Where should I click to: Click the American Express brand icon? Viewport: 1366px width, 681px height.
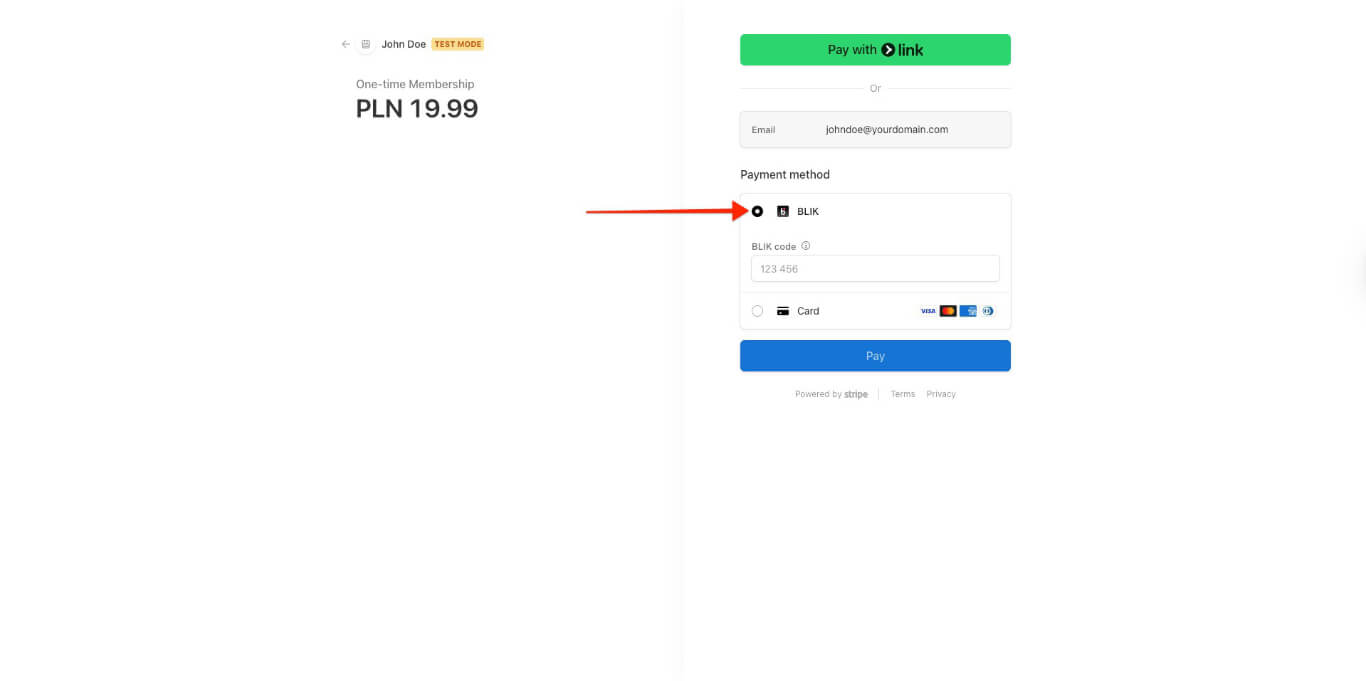click(968, 311)
